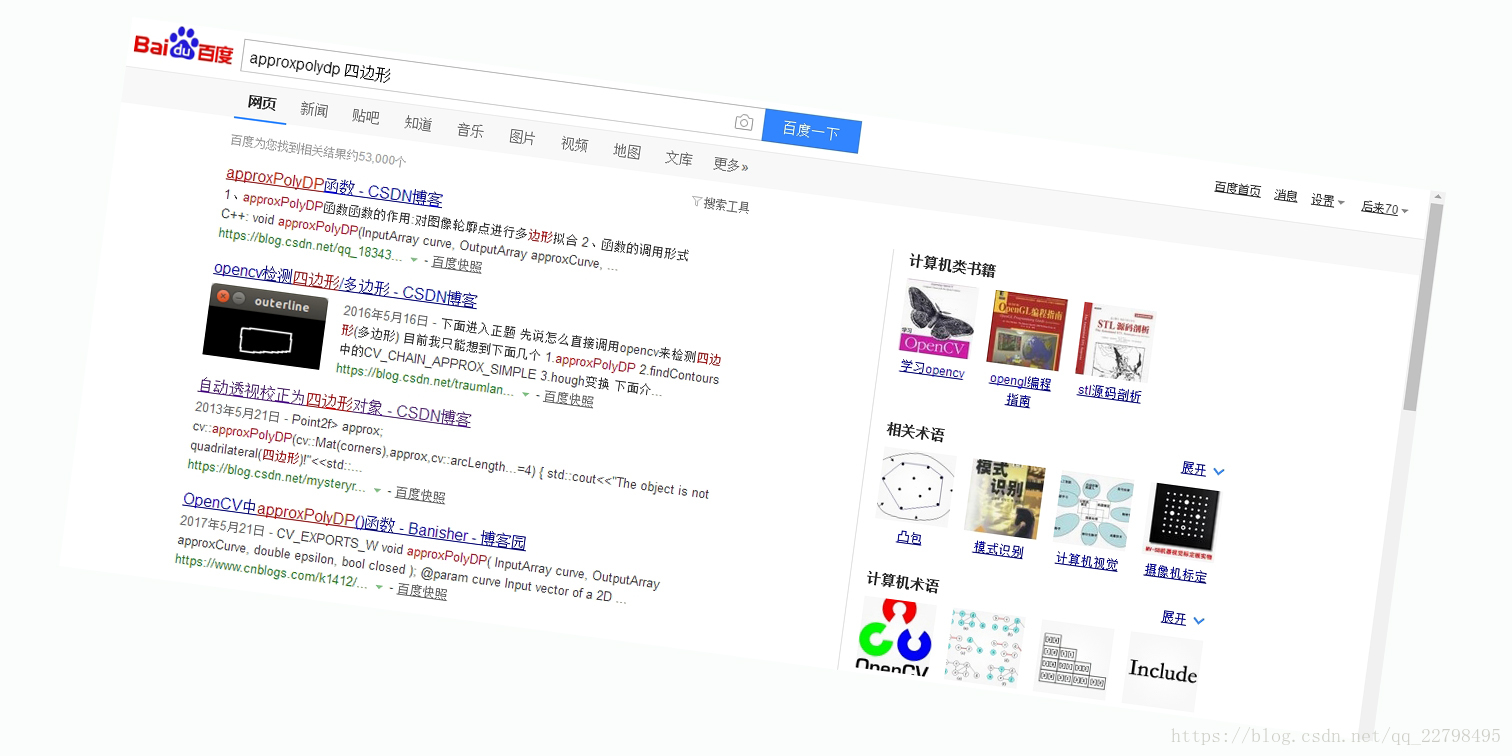Open the opengl编程指南 link

(x=1019, y=390)
